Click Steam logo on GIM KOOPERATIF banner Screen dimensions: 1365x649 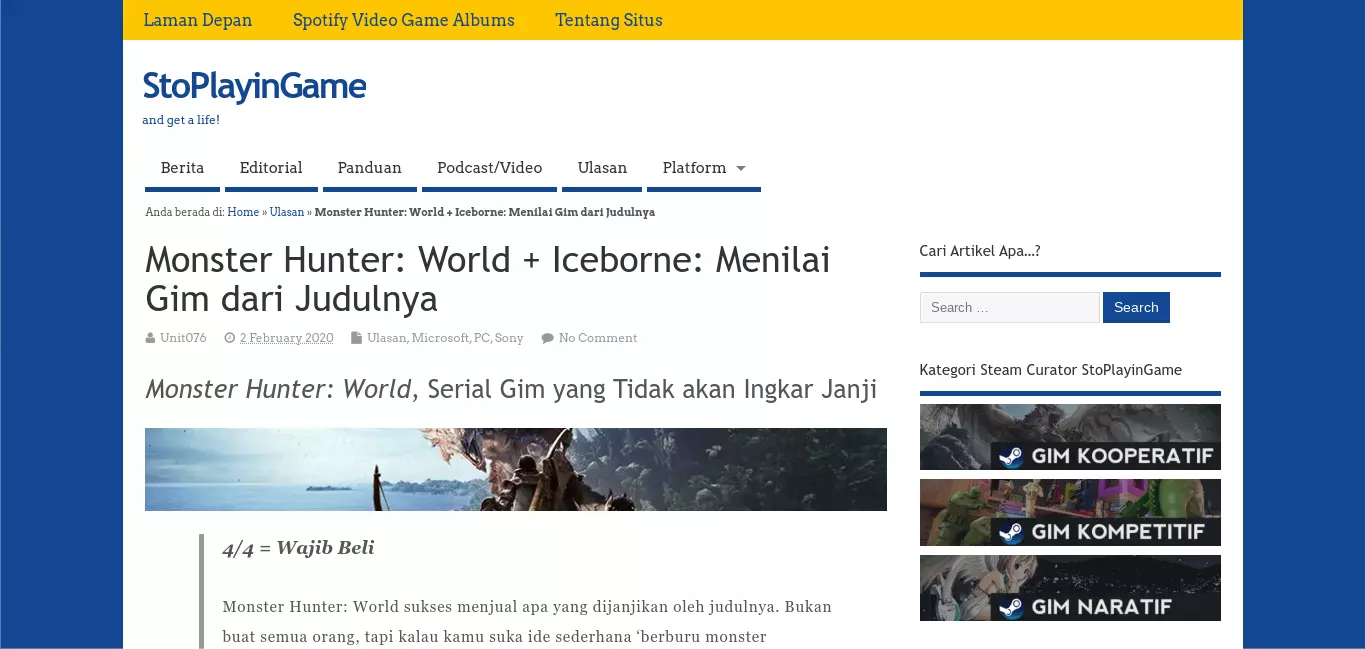[x=1011, y=457]
